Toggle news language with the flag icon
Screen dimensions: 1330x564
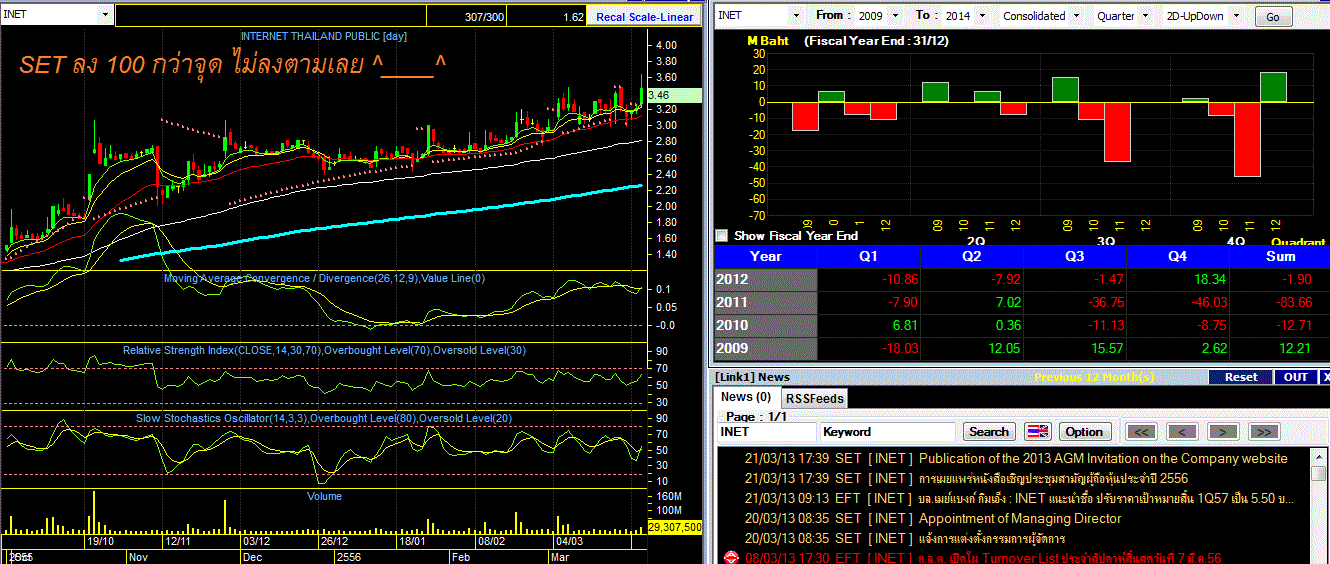coord(1037,432)
